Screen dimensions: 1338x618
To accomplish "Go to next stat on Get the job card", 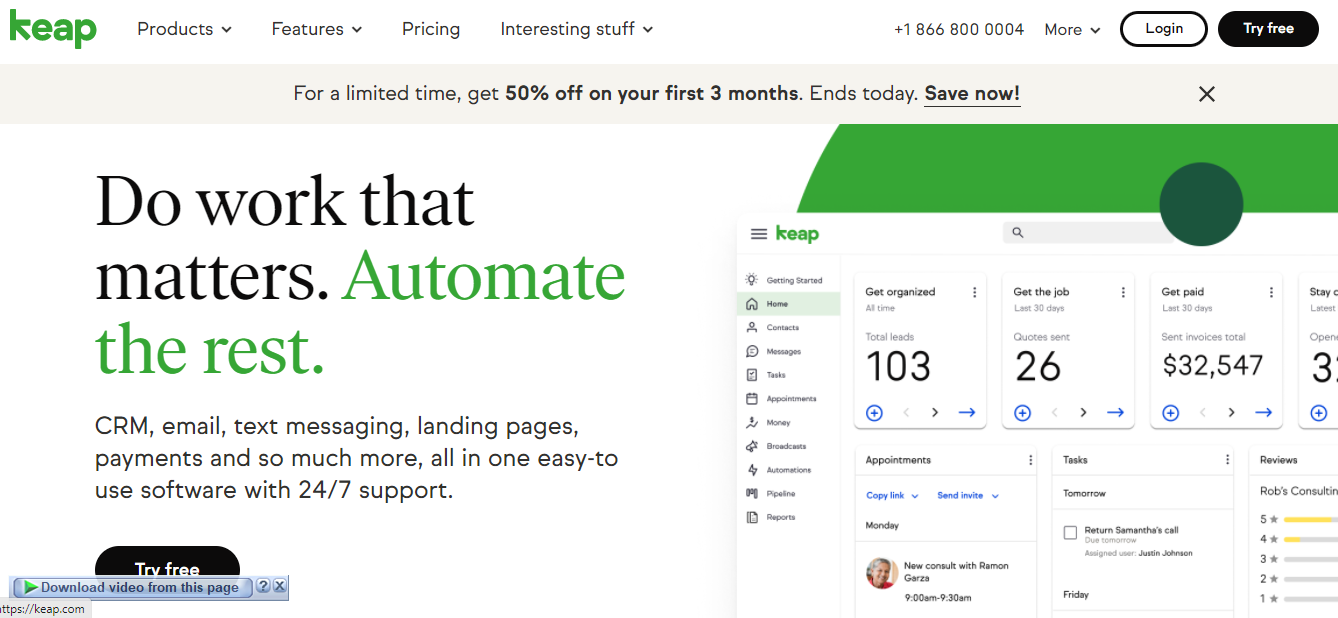I will tap(1083, 412).
